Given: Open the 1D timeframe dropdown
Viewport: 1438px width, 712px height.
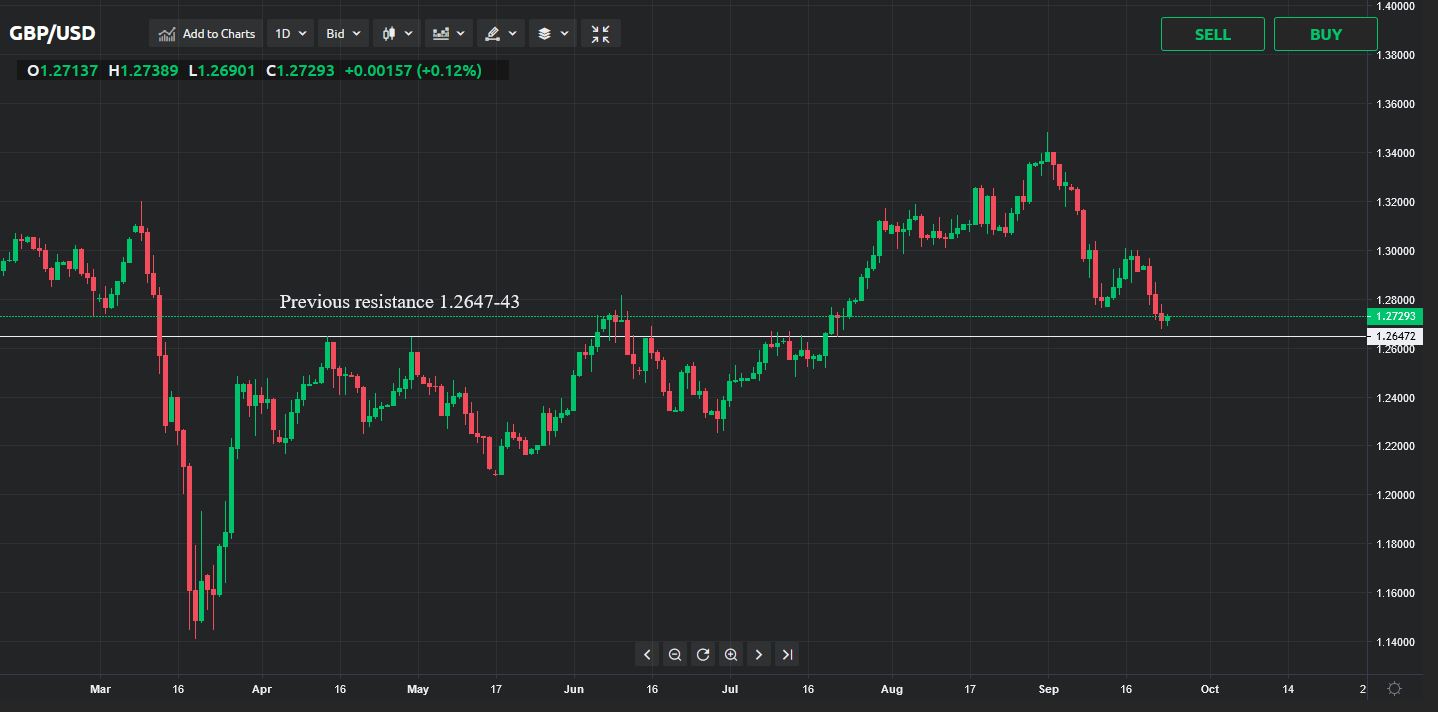Looking at the screenshot, I should tap(292, 33).
